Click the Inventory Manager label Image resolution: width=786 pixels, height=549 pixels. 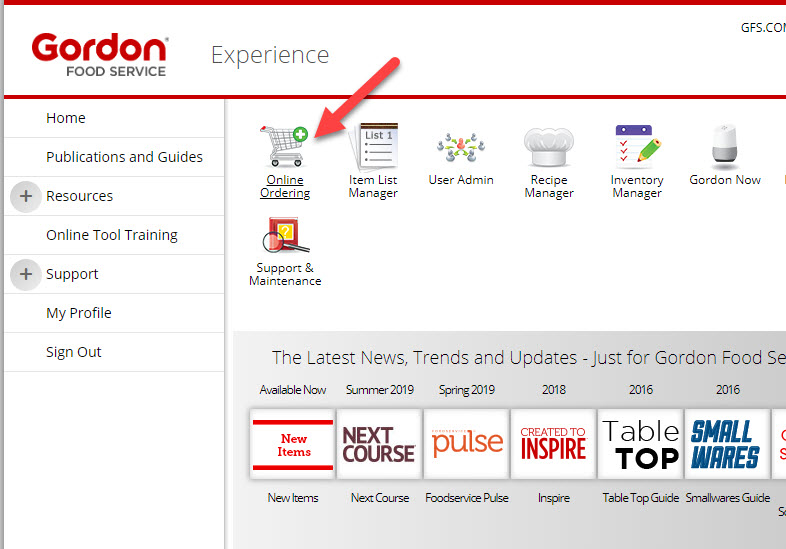(x=637, y=187)
